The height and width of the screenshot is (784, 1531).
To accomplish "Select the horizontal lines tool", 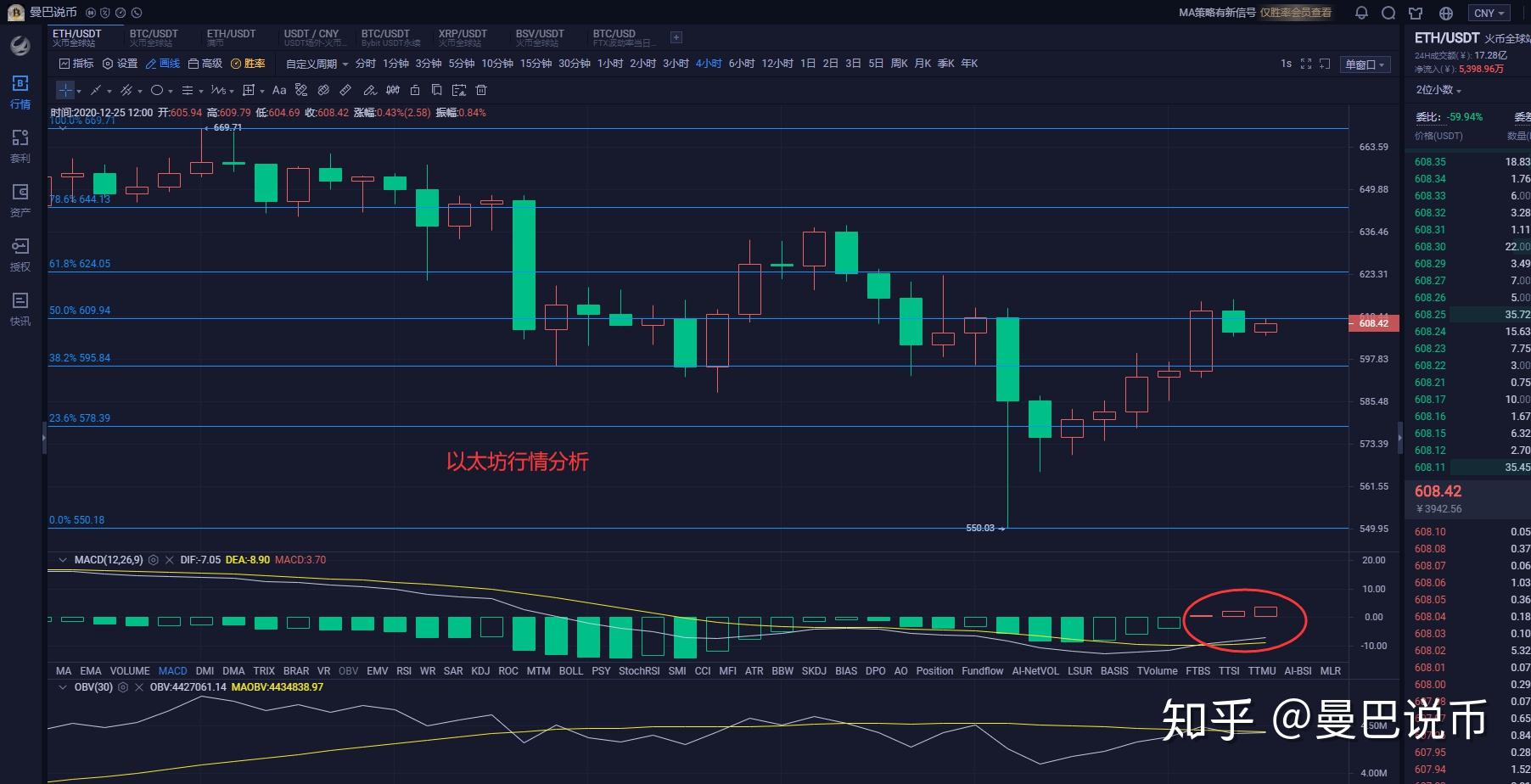I will pos(188,90).
